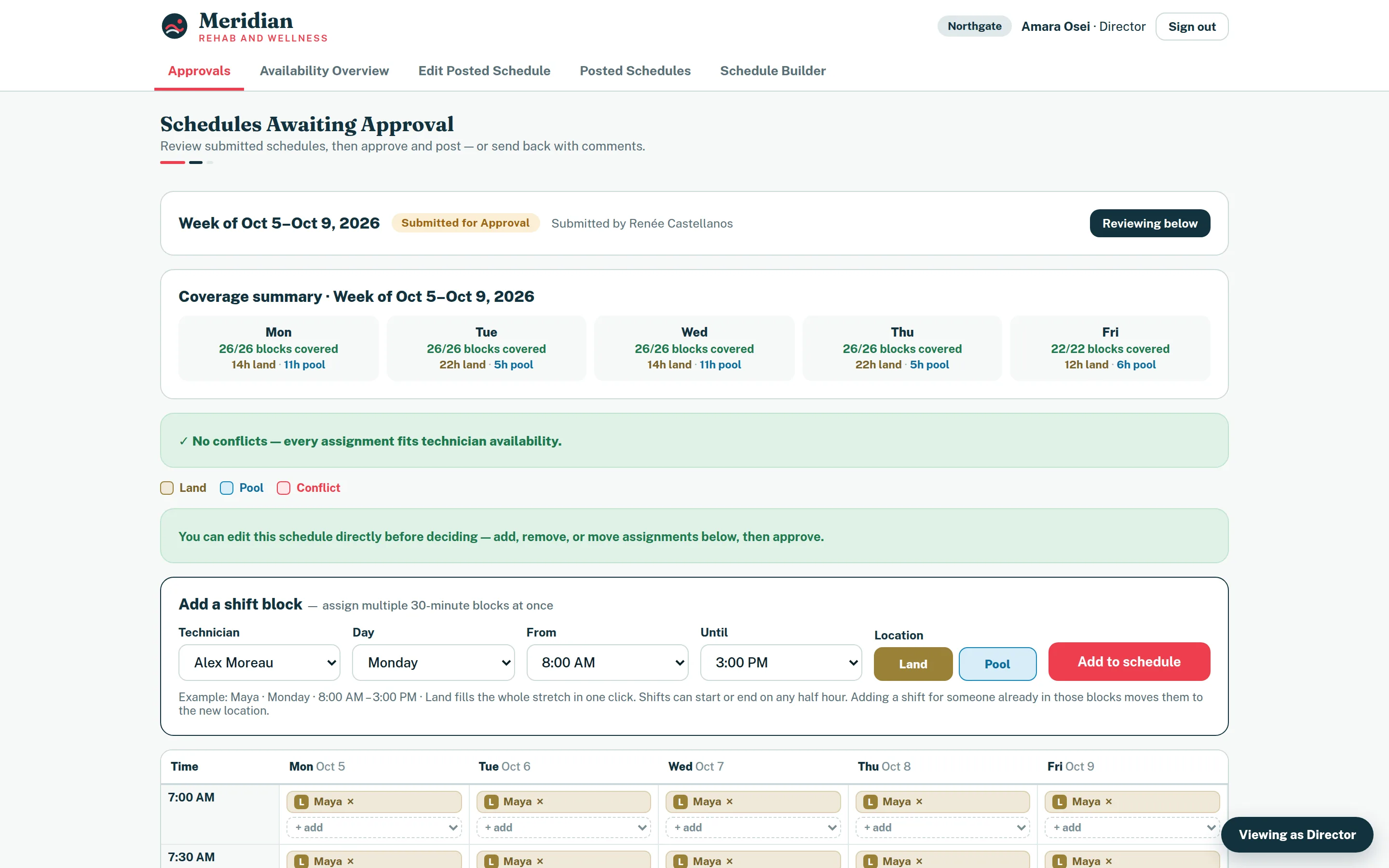Go to Edit Posted Schedule tab
Image resolution: width=1389 pixels, height=868 pixels.
pyautogui.click(x=484, y=70)
